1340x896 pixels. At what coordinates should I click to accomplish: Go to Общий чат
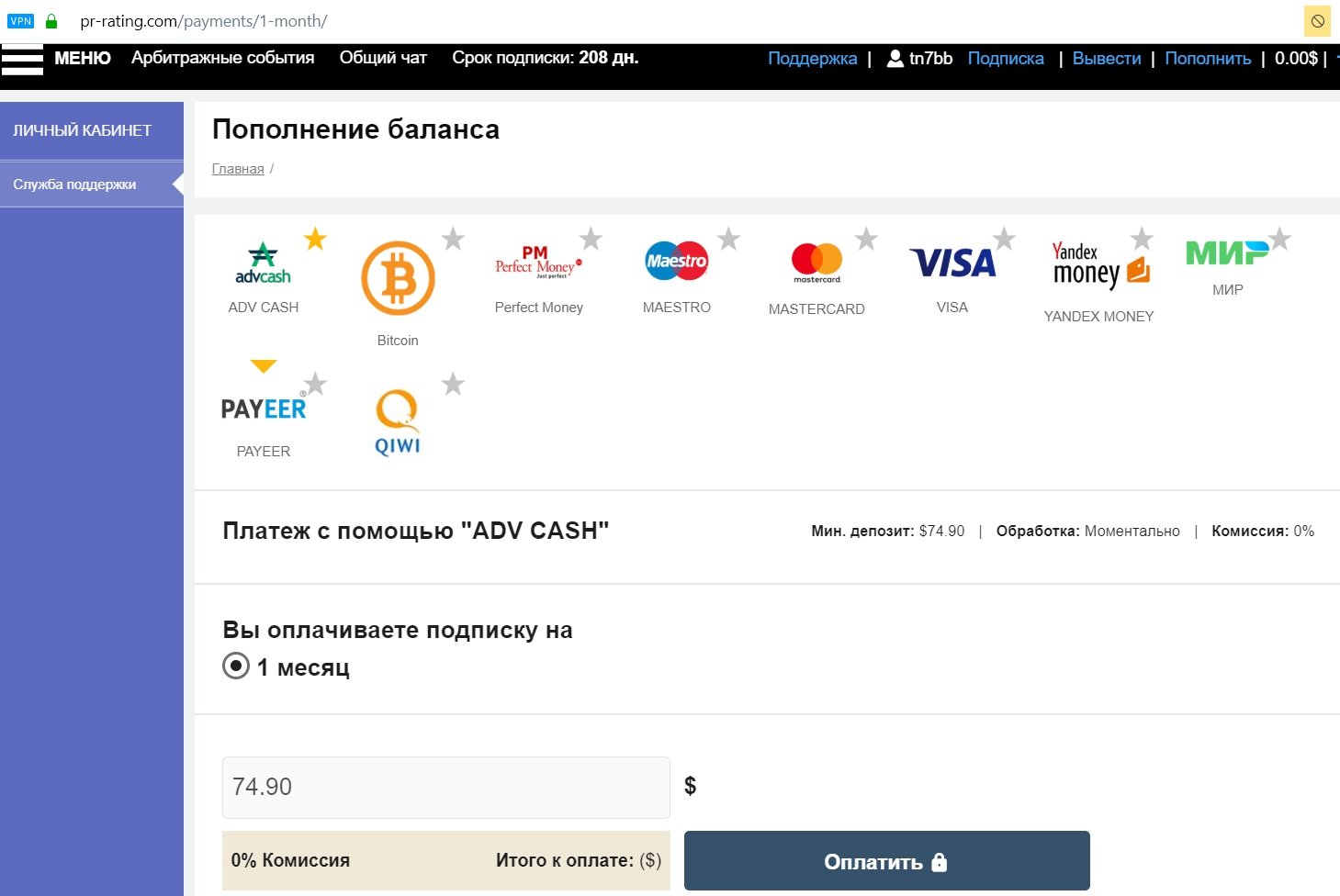point(383,58)
